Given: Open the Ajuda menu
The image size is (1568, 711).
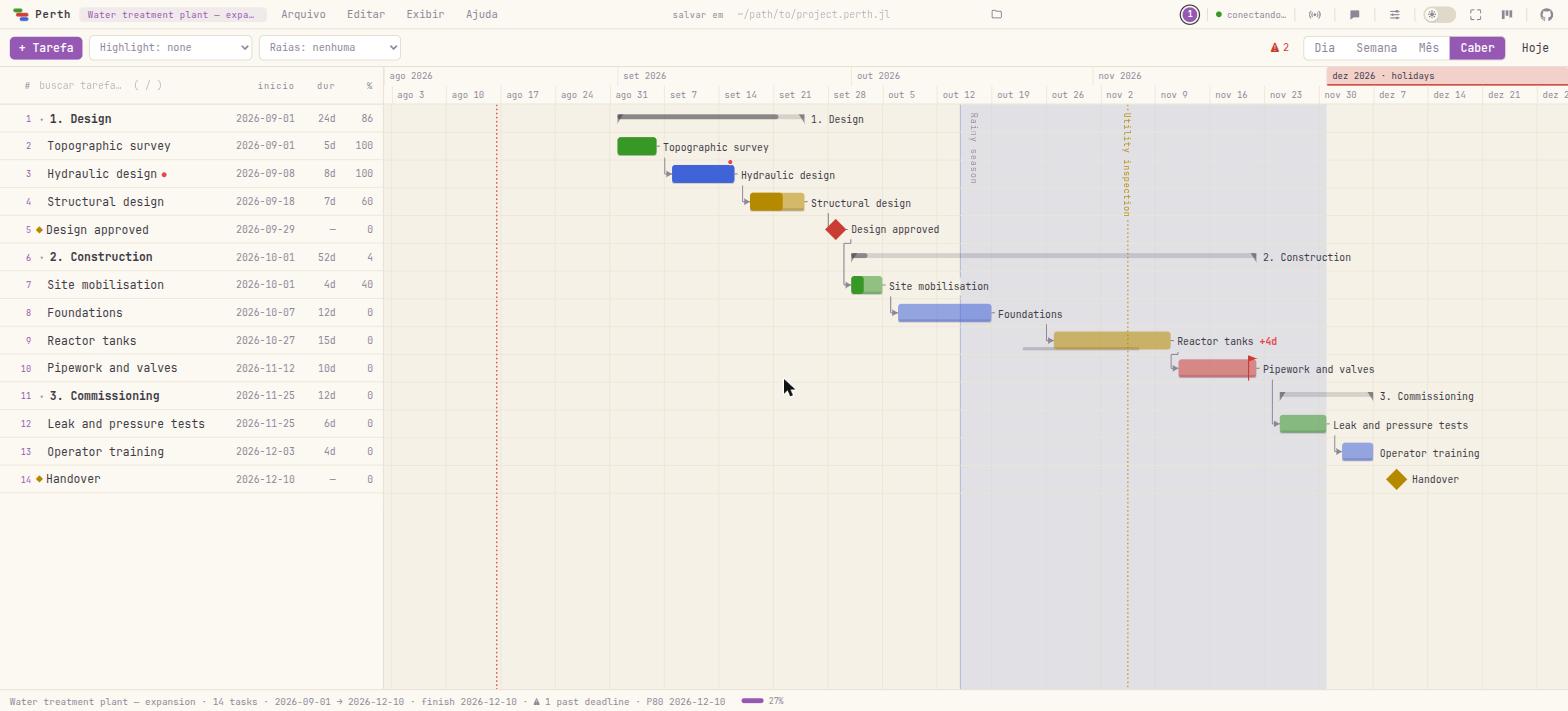Looking at the screenshot, I should point(481,15).
